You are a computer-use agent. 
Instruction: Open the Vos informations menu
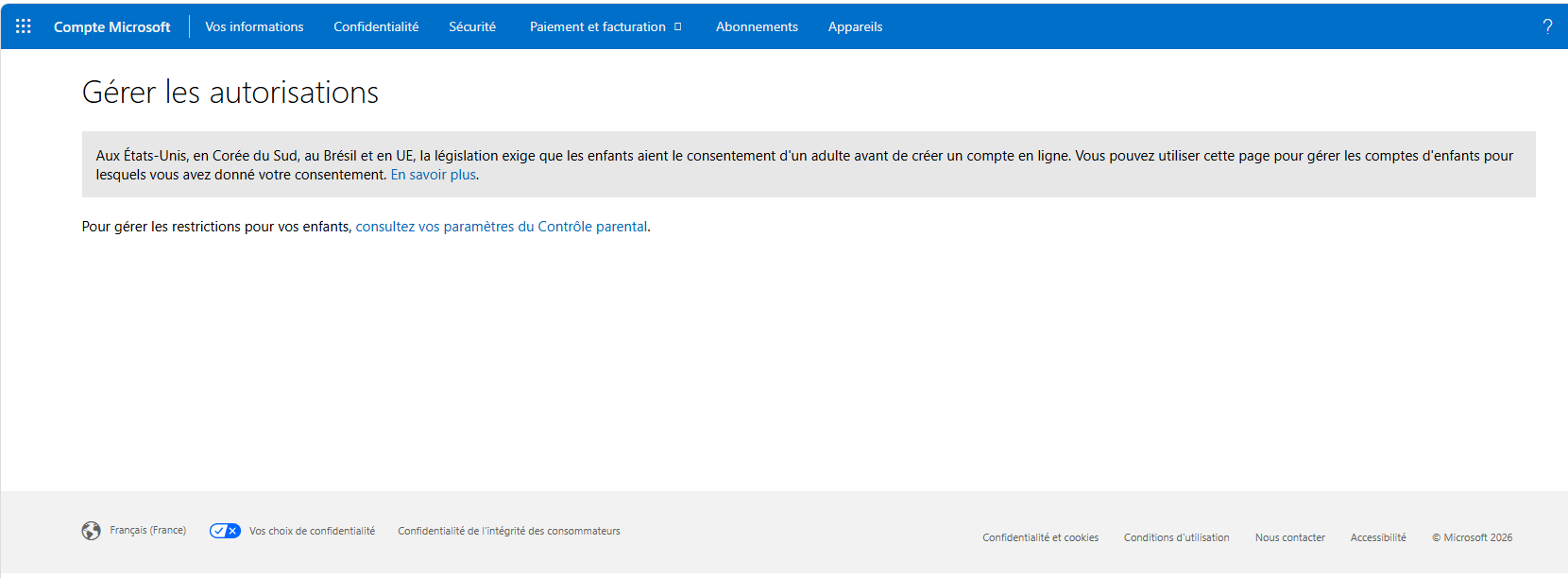click(254, 26)
